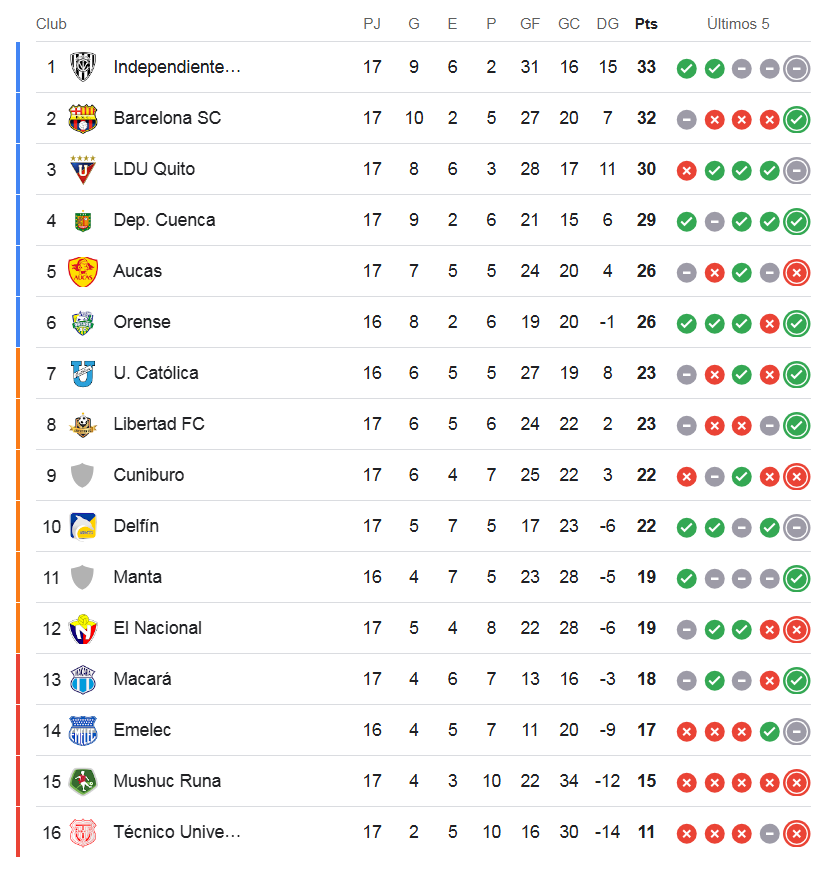831x869 pixels.
Task: Open the U. Católica blue logo
Action: pos(83,373)
